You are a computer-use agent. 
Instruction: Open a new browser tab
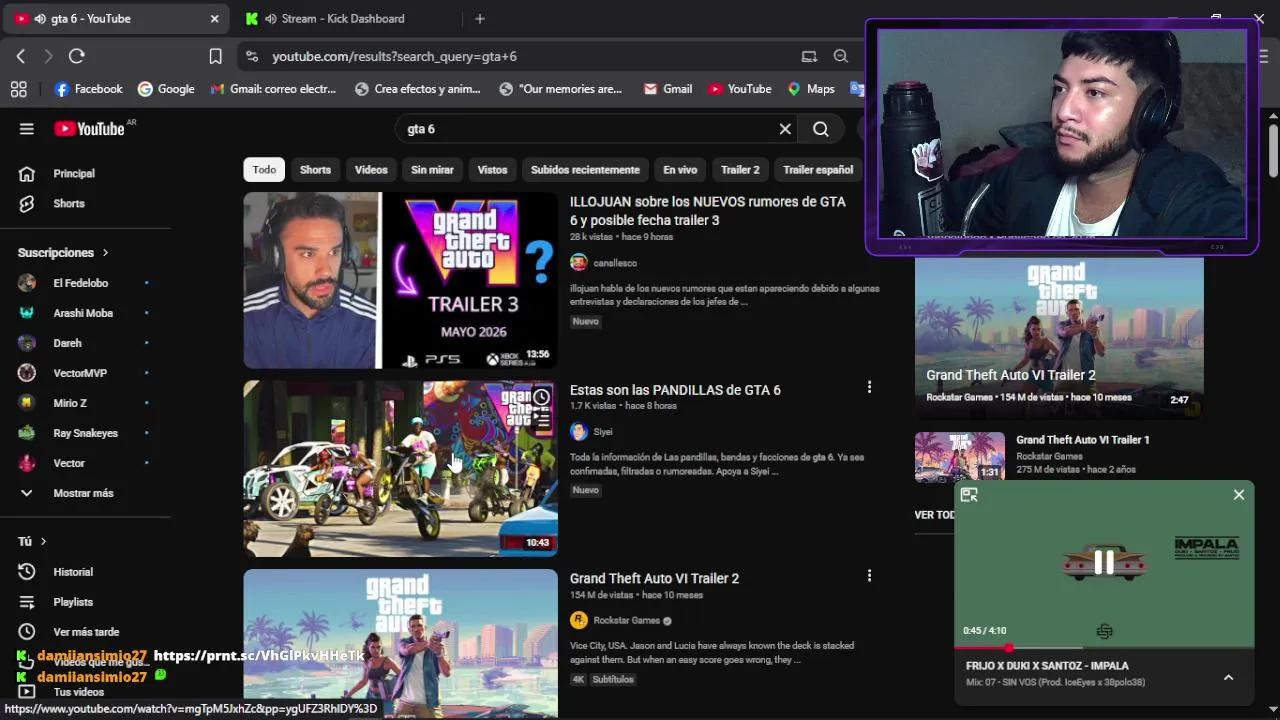(x=480, y=18)
